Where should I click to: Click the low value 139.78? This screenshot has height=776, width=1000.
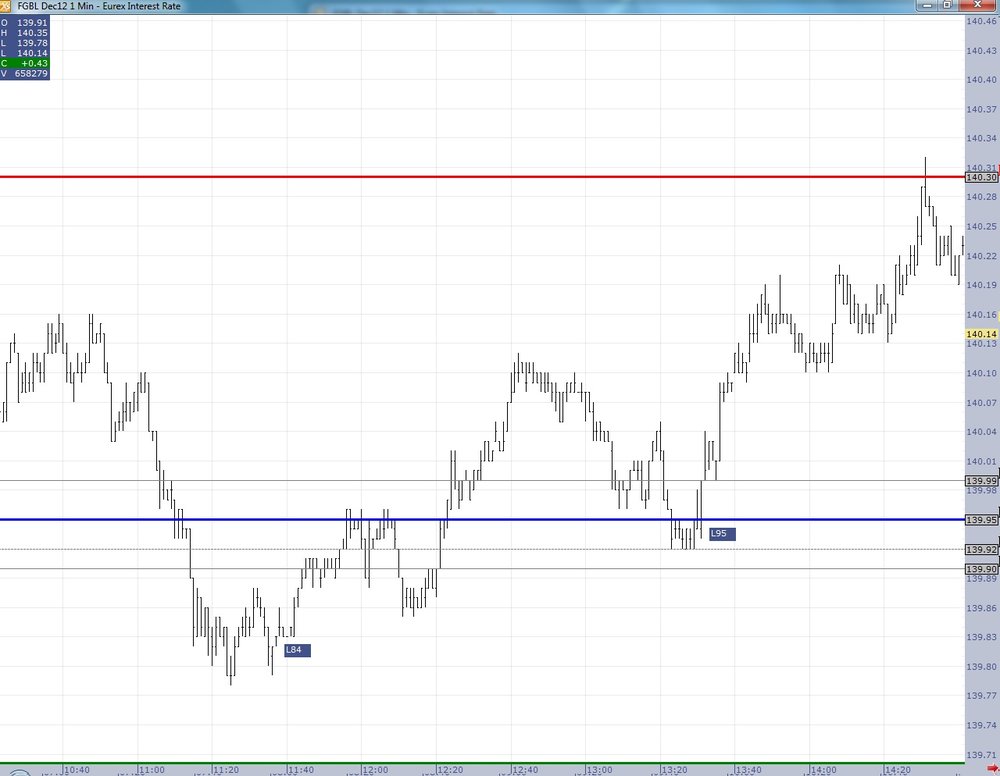point(32,43)
